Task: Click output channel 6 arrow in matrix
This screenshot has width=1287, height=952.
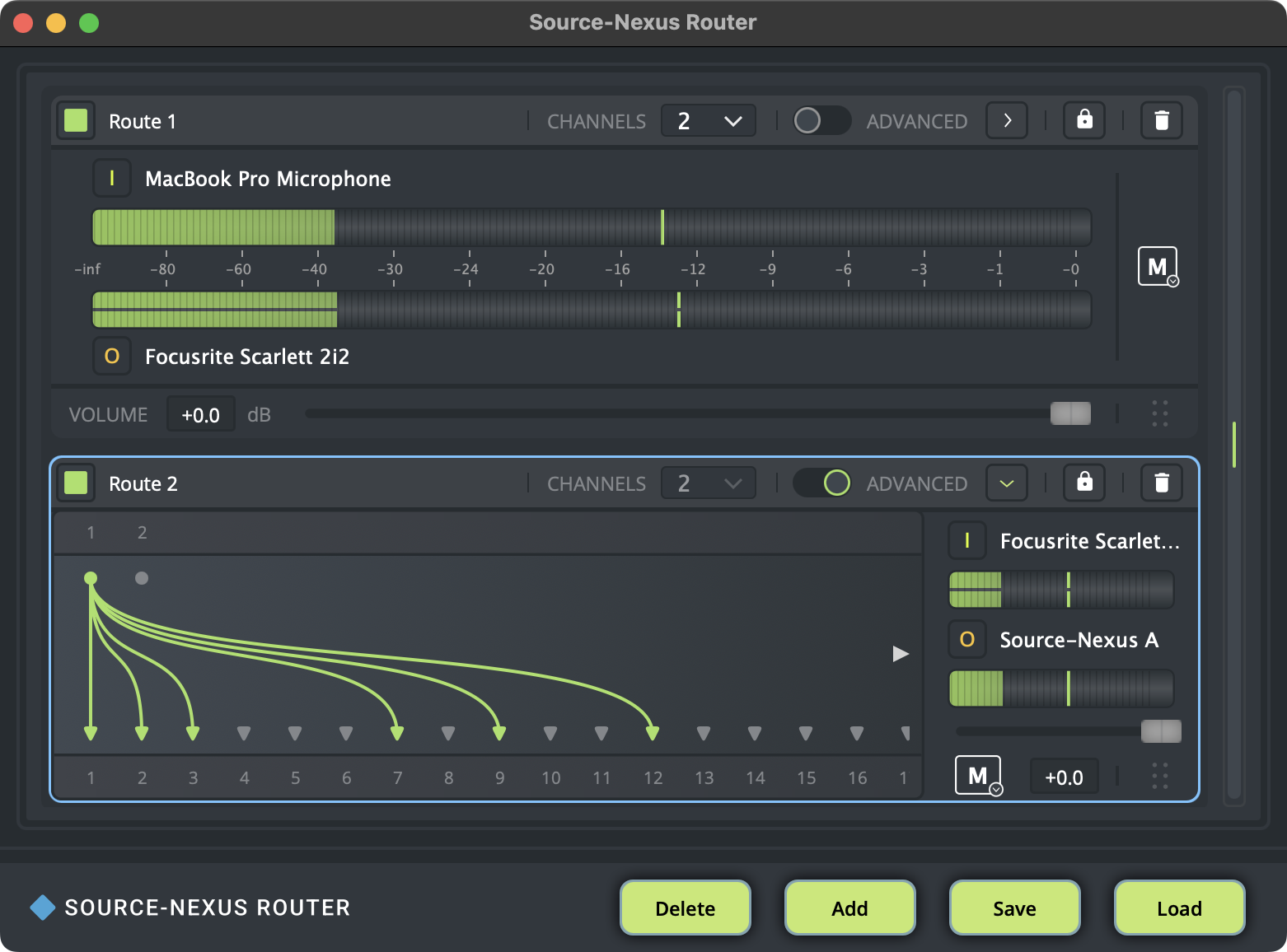Action: pos(346,733)
